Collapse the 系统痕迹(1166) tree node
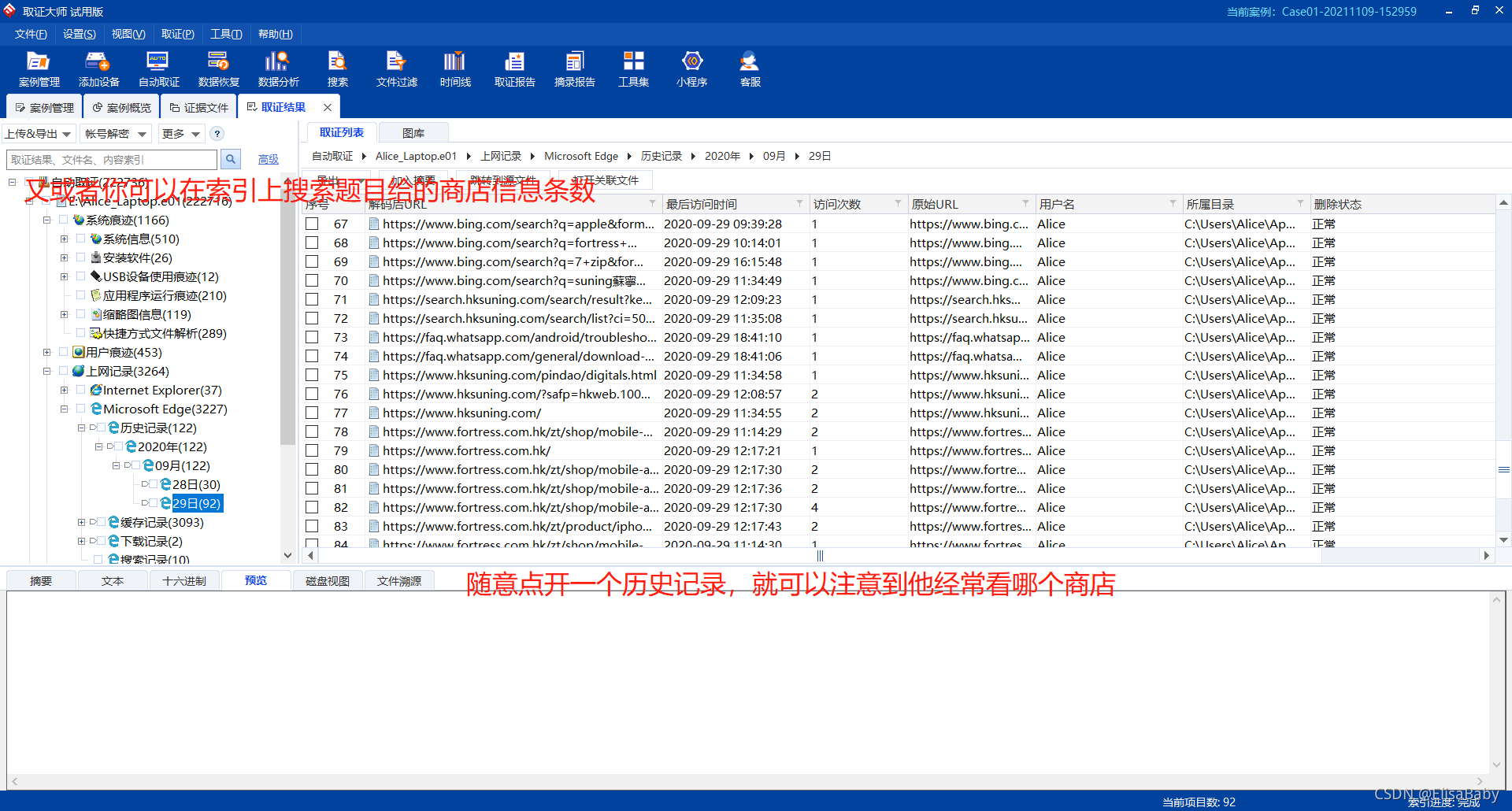Screen dimensions: 1512x811 coord(46,220)
